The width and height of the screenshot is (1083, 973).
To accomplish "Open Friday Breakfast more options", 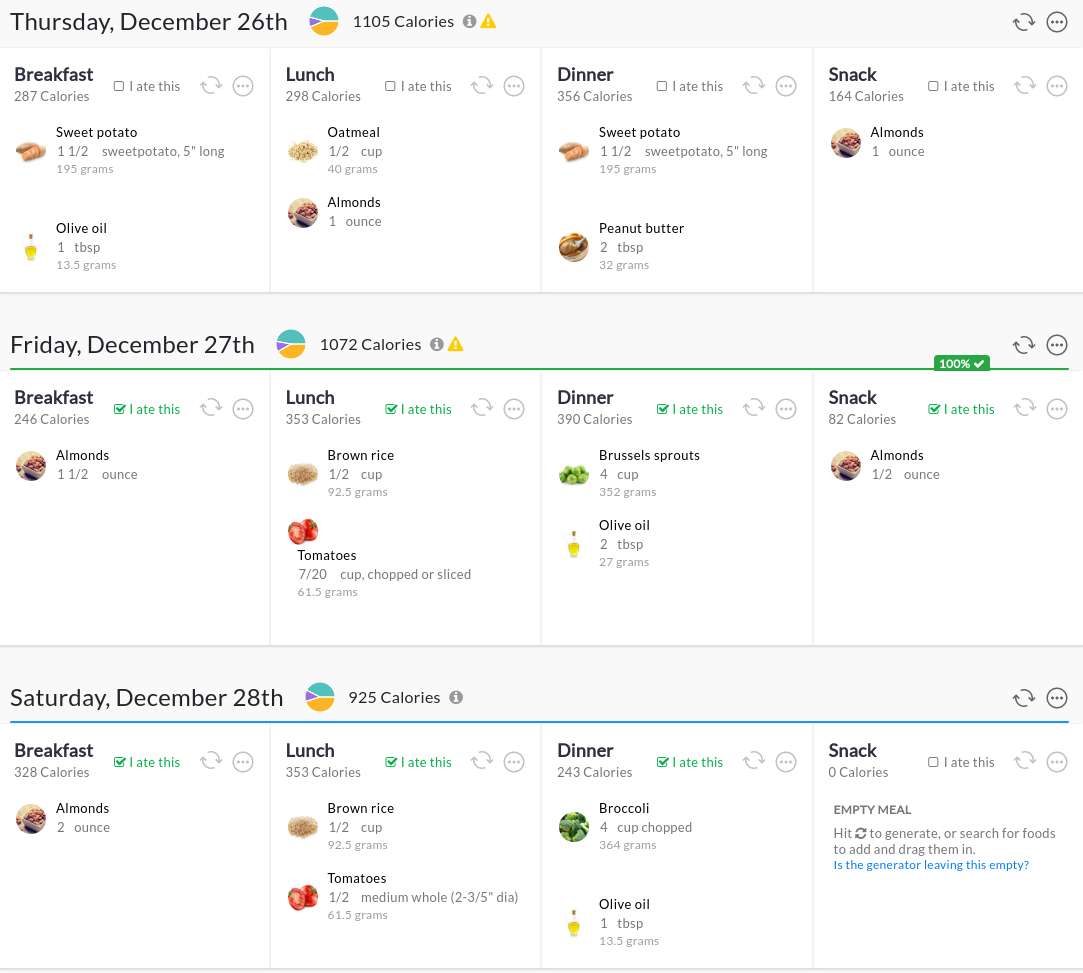I will click(242, 410).
